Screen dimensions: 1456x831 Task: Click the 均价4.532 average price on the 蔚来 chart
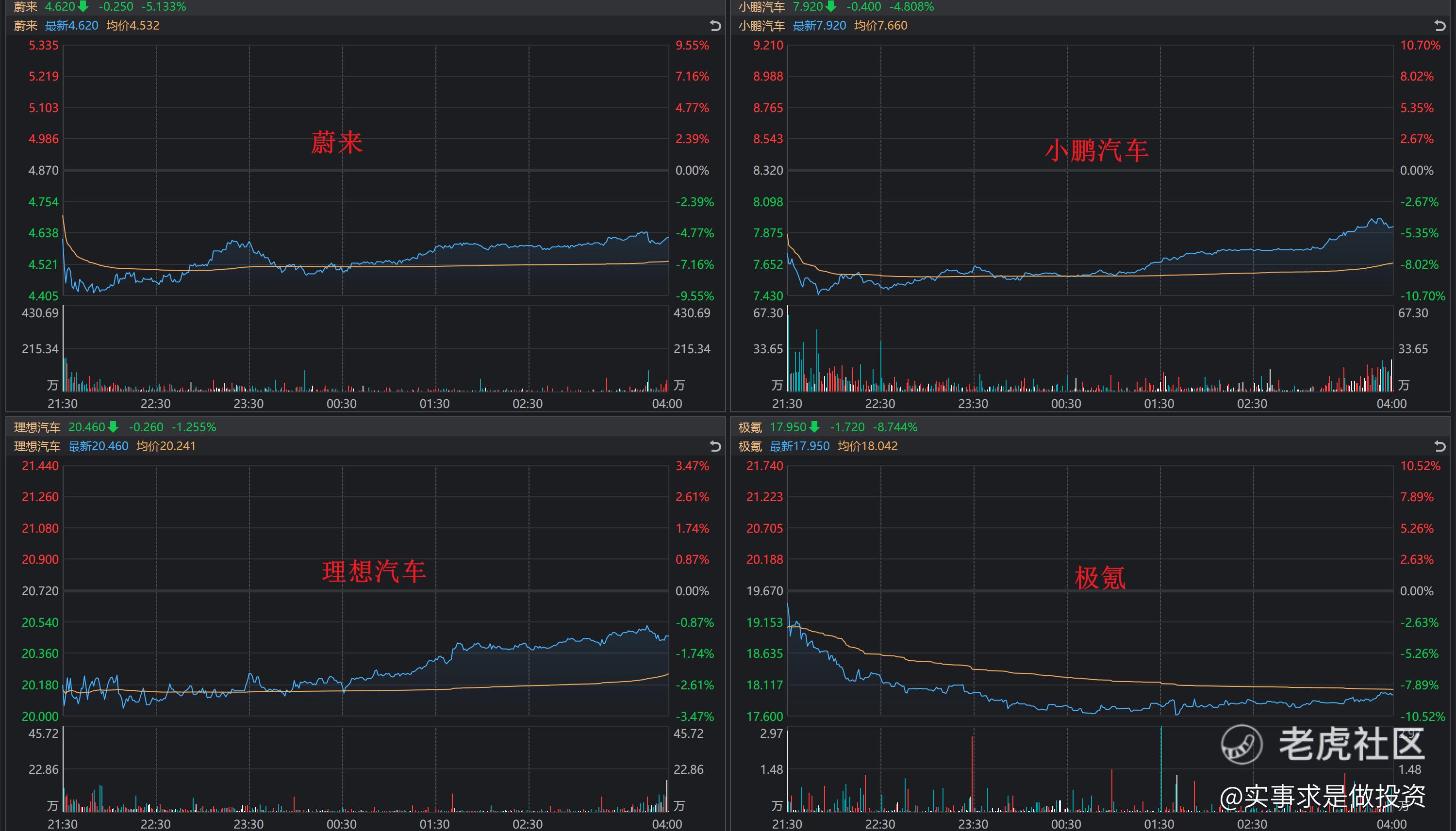133,26
